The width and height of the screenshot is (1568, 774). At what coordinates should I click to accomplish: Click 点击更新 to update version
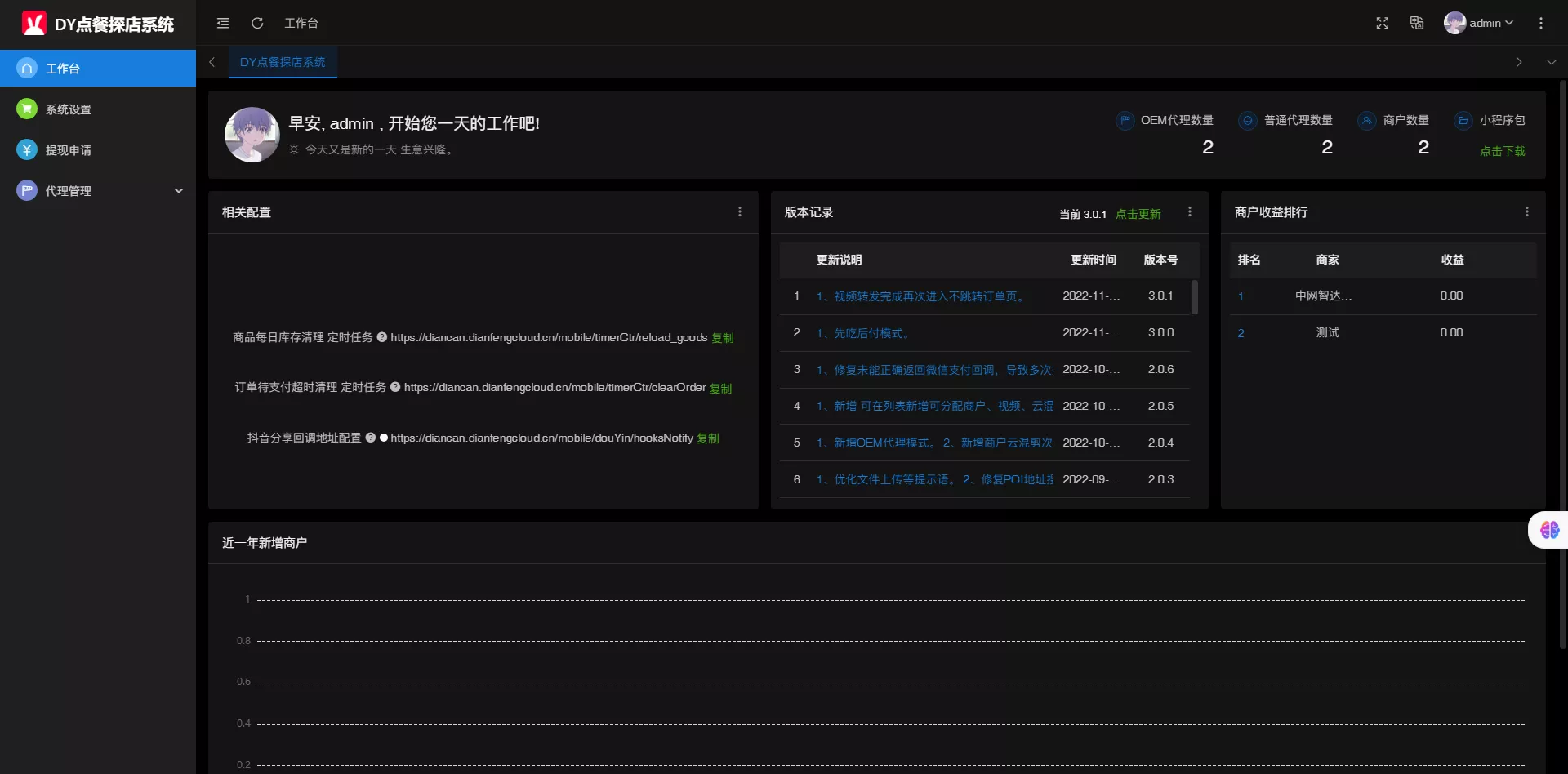(x=1138, y=214)
